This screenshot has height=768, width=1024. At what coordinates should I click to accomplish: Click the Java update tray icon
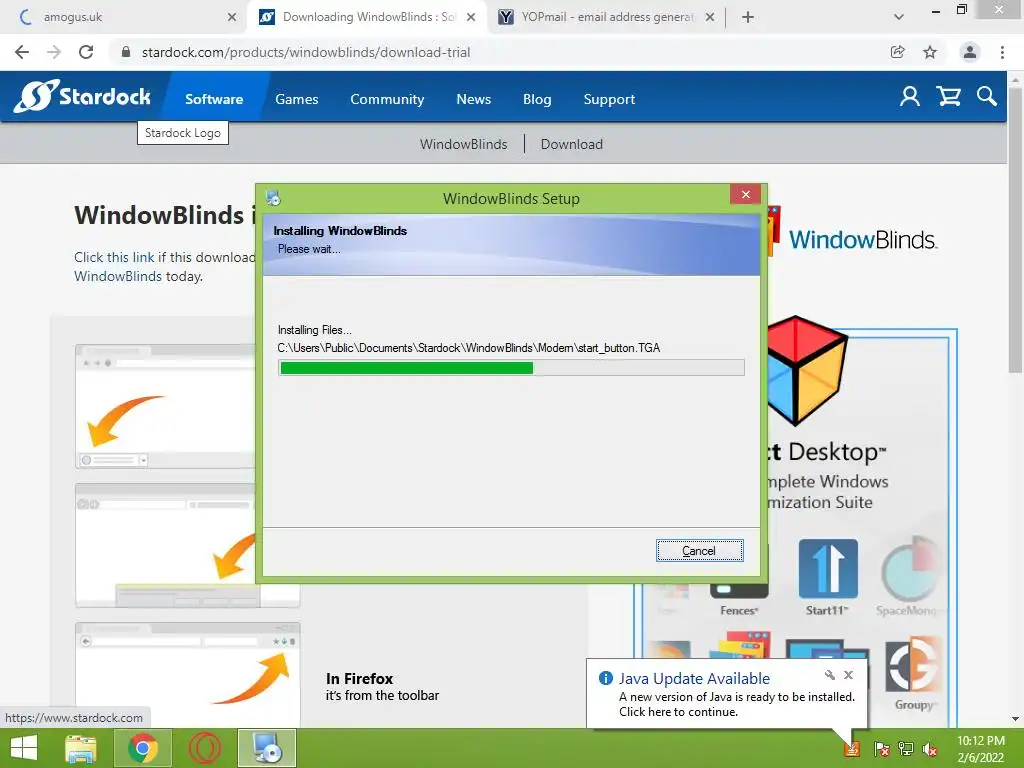point(852,748)
